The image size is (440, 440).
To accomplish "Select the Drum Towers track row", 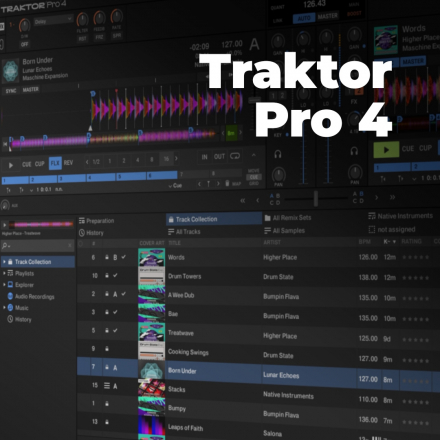I will pos(258,276).
